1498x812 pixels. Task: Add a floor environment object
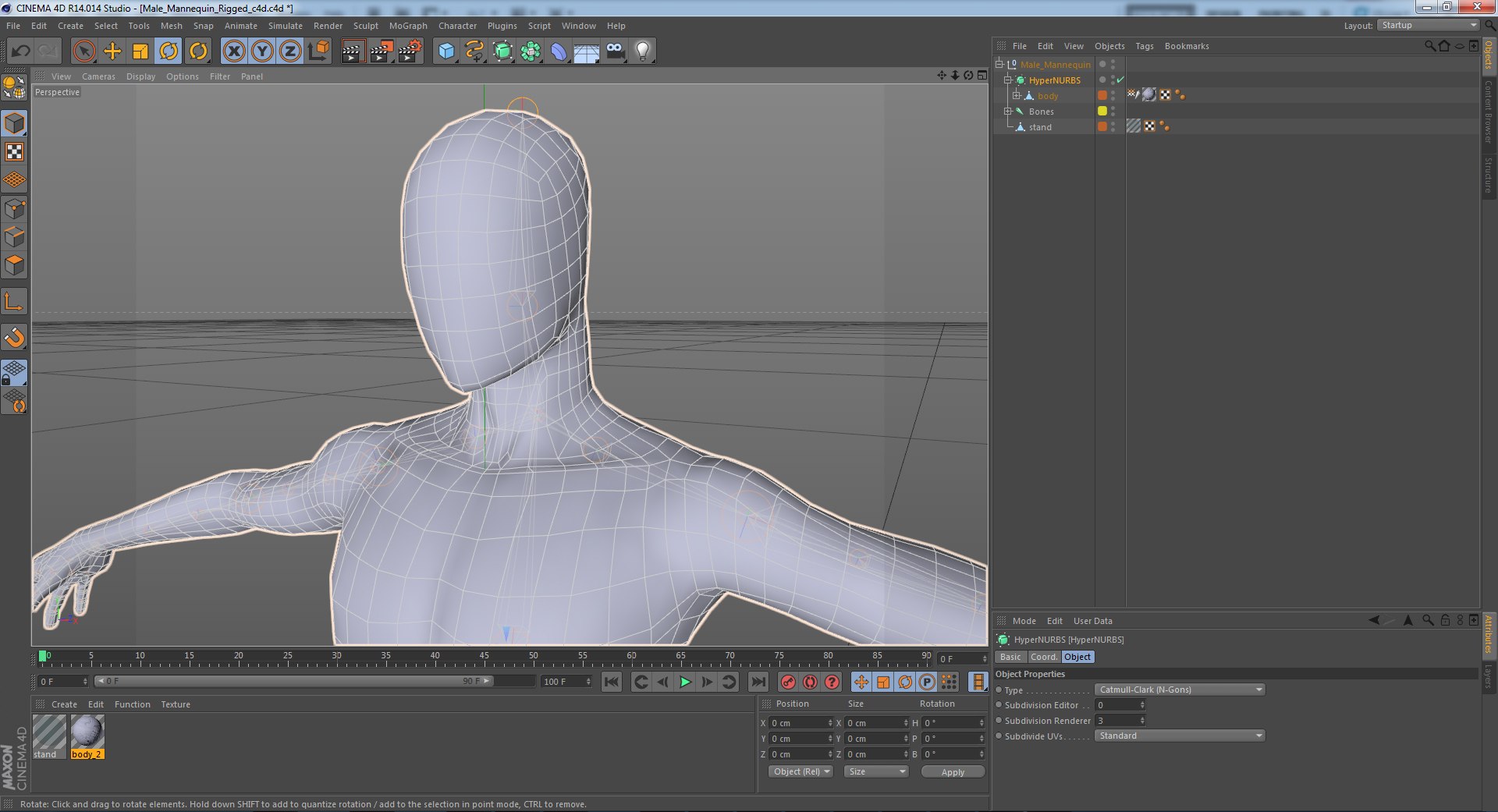(587, 51)
